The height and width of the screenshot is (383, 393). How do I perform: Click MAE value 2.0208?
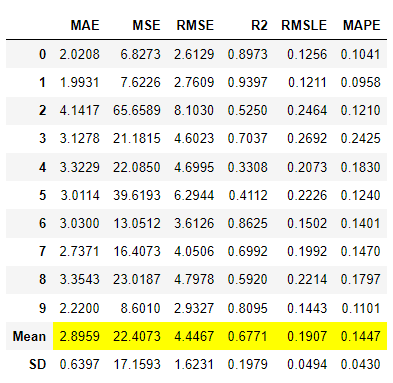79,54
